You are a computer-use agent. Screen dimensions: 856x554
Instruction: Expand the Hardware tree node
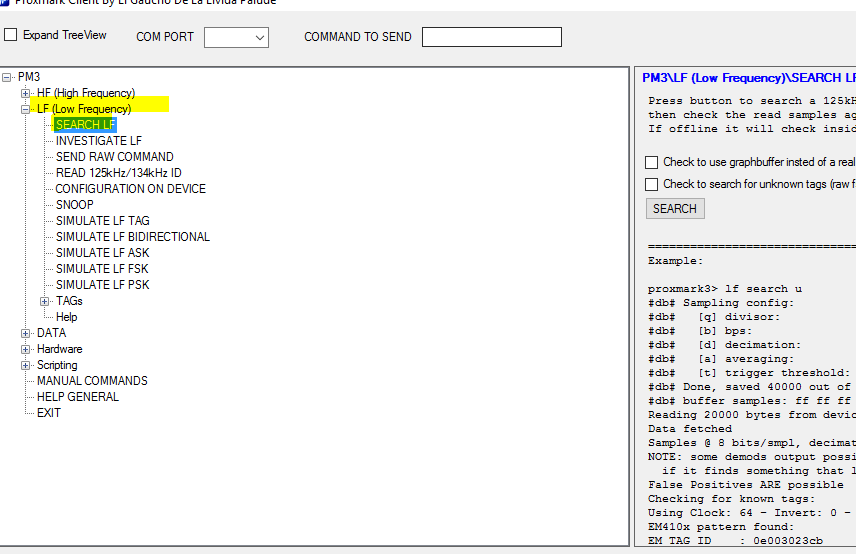coord(26,349)
